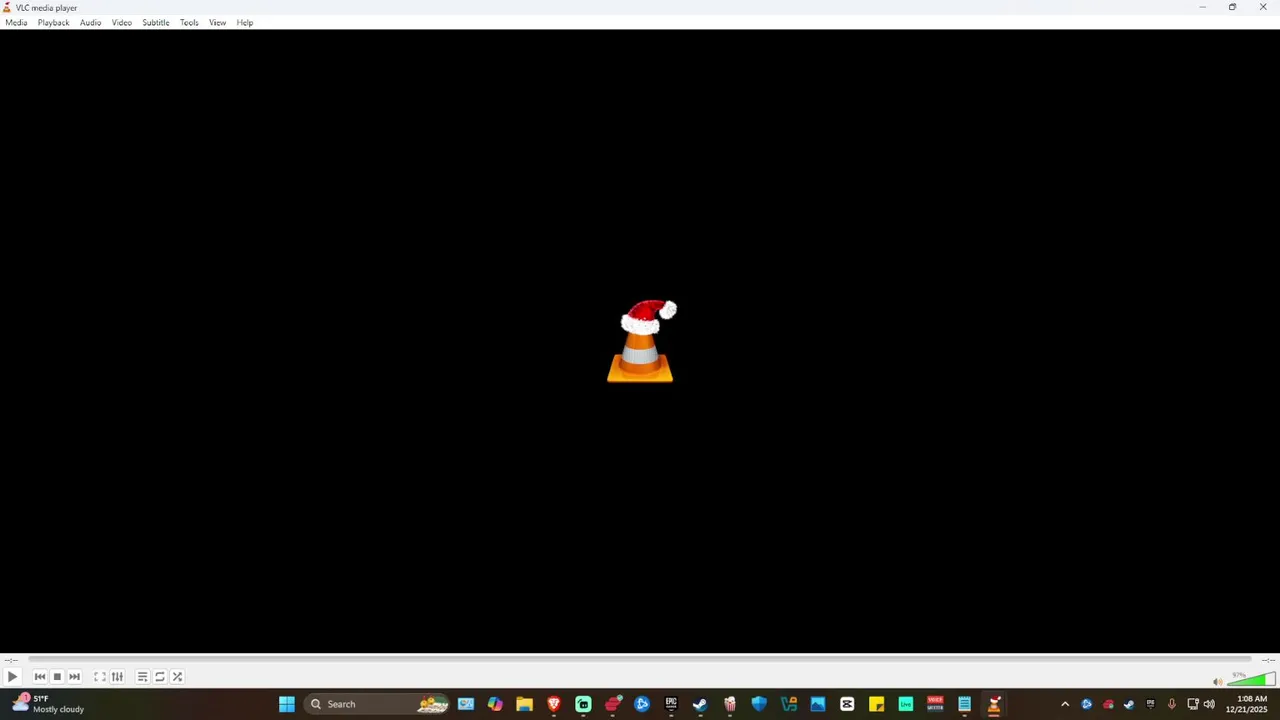Mute audio via VLC speaker icon

1217,682
